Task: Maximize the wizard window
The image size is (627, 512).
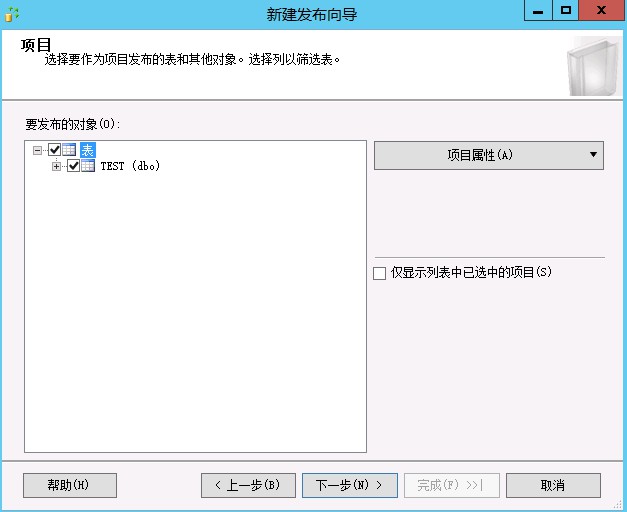Action: click(x=566, y=11)
